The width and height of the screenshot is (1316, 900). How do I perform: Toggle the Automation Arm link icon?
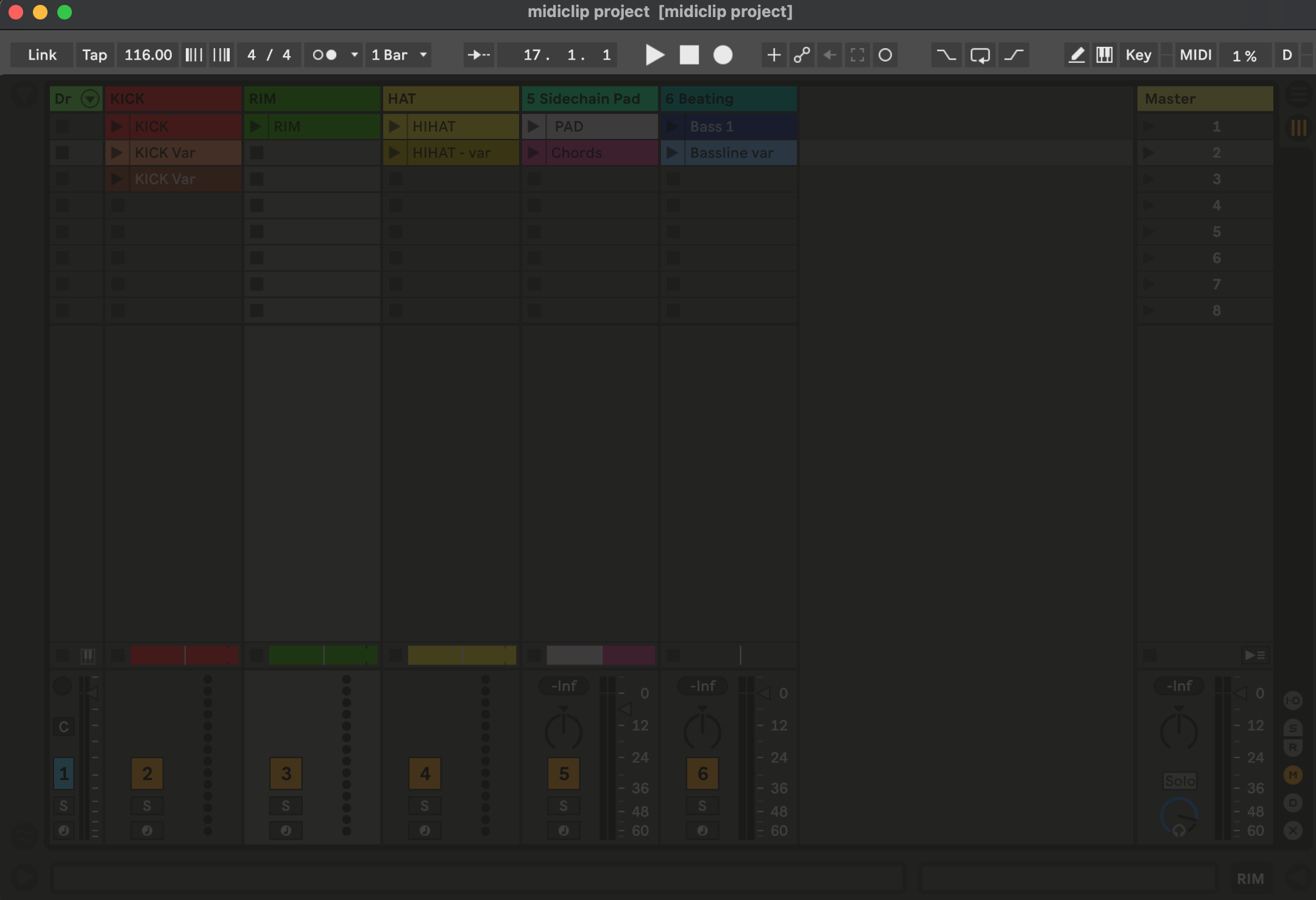pos(802,55)
